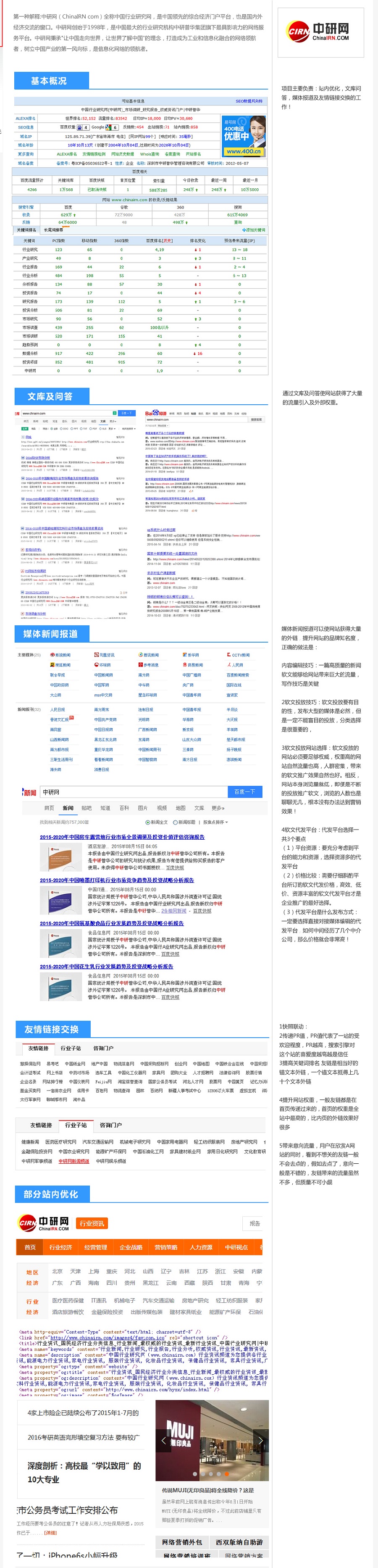Click the 西双版纳自助游 button
The image size is (378, 1568).
click(239, 1542)
